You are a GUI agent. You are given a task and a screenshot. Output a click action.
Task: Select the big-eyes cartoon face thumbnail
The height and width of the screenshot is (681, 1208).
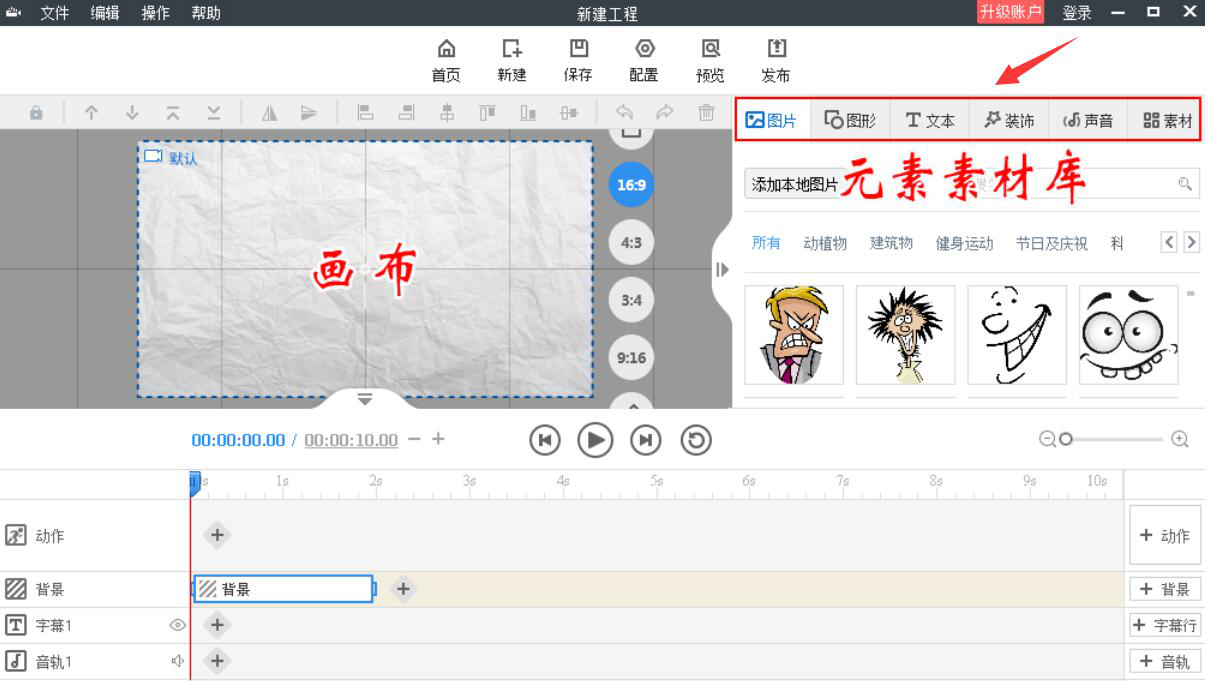pos(1128,334)
